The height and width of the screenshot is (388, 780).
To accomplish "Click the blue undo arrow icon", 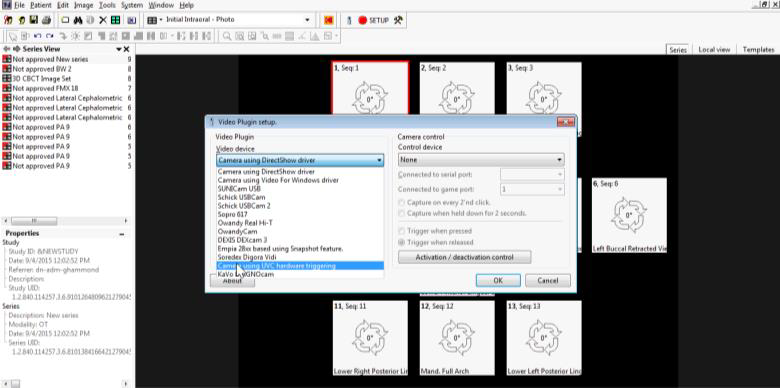I will point(37,36).
